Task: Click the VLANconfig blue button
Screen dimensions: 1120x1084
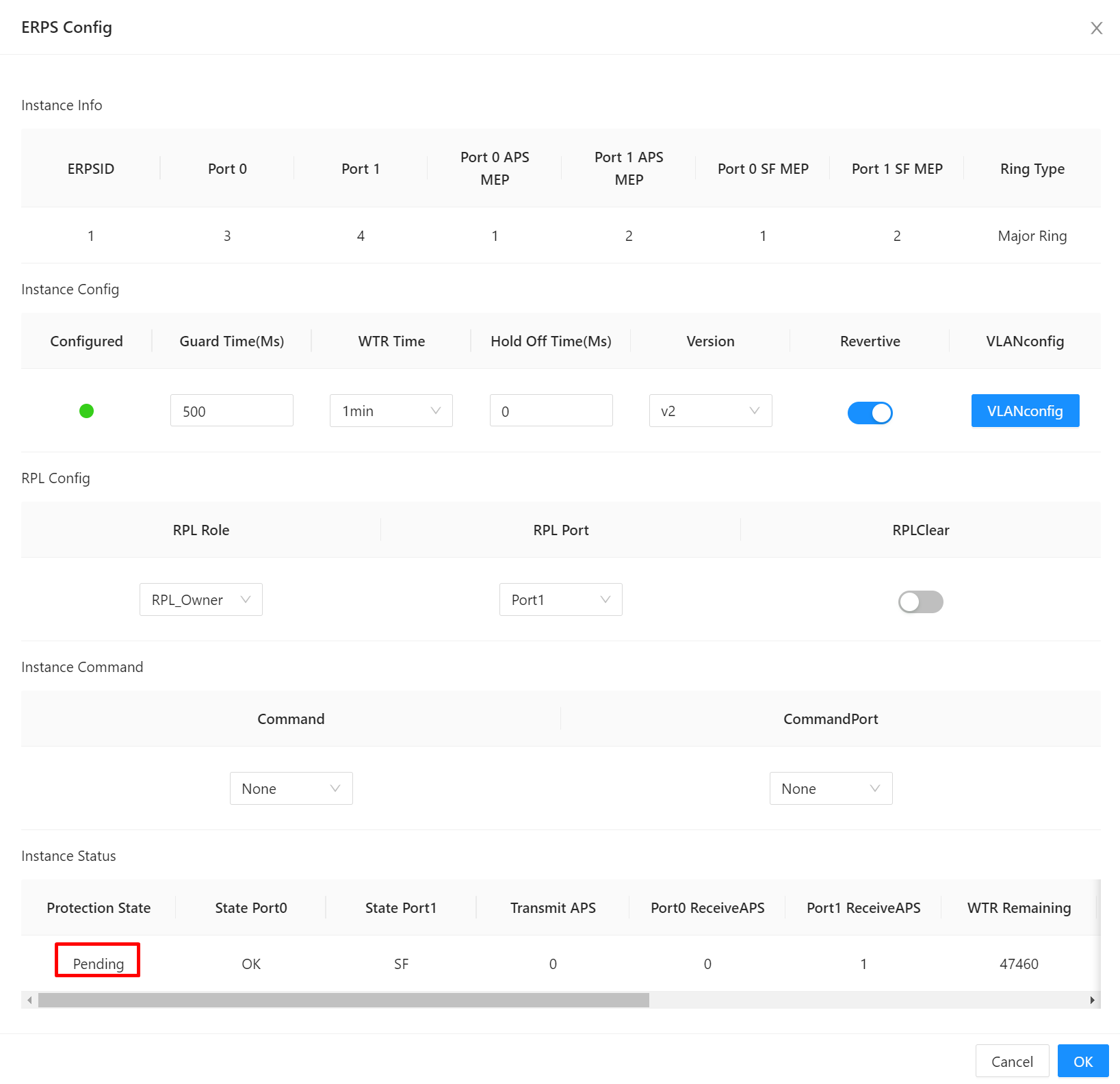Action: point(1025,411)
